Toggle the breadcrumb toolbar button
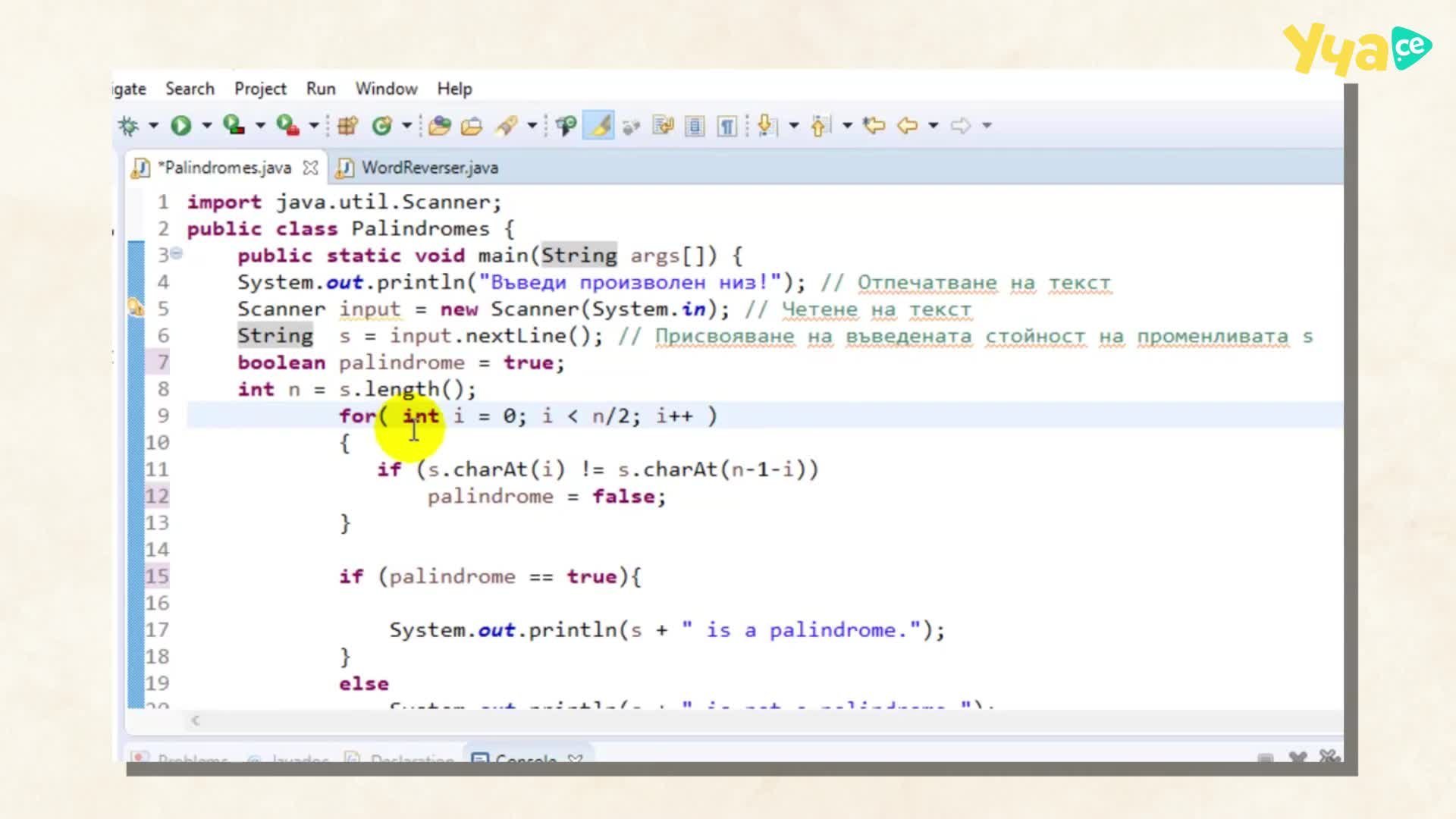This screenshot has width=1456, height=819. coord(566,125)
